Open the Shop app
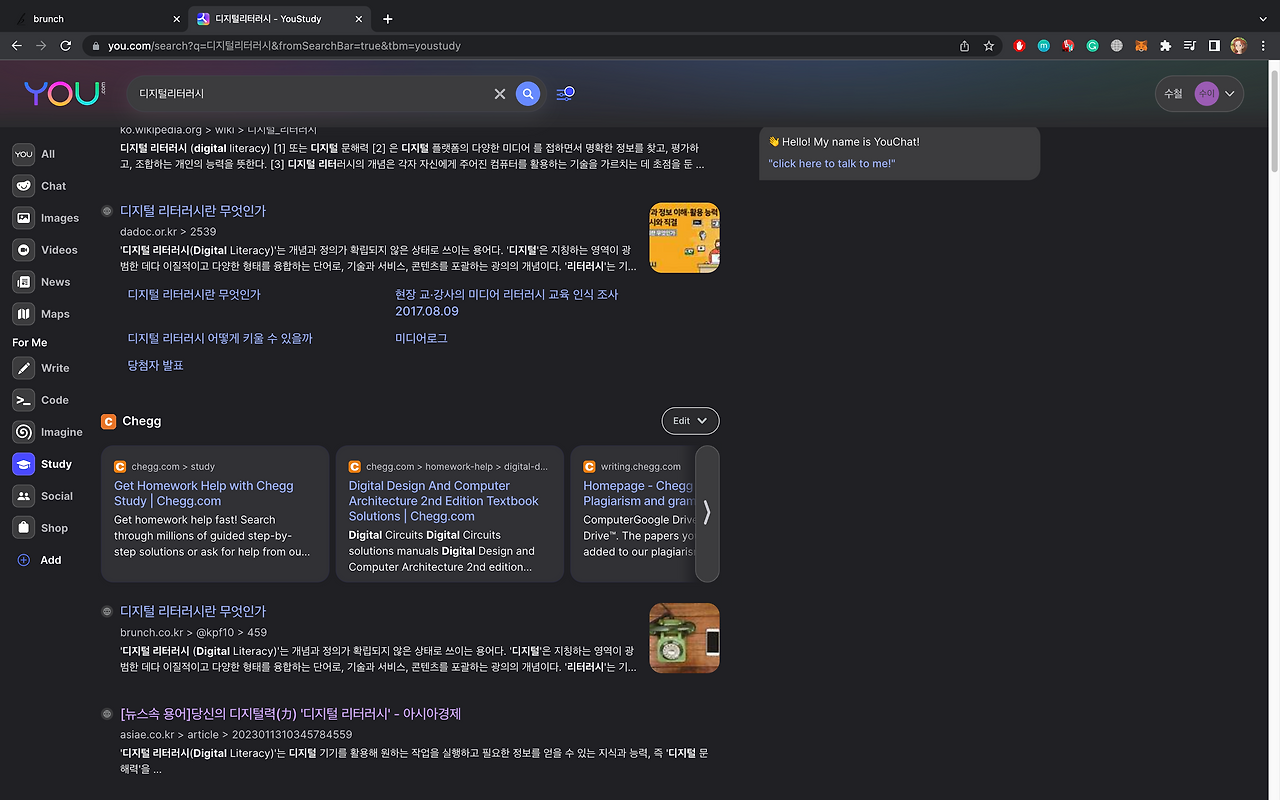The image size is (1280, 800). pyautogui.click(x=41, y=528)
